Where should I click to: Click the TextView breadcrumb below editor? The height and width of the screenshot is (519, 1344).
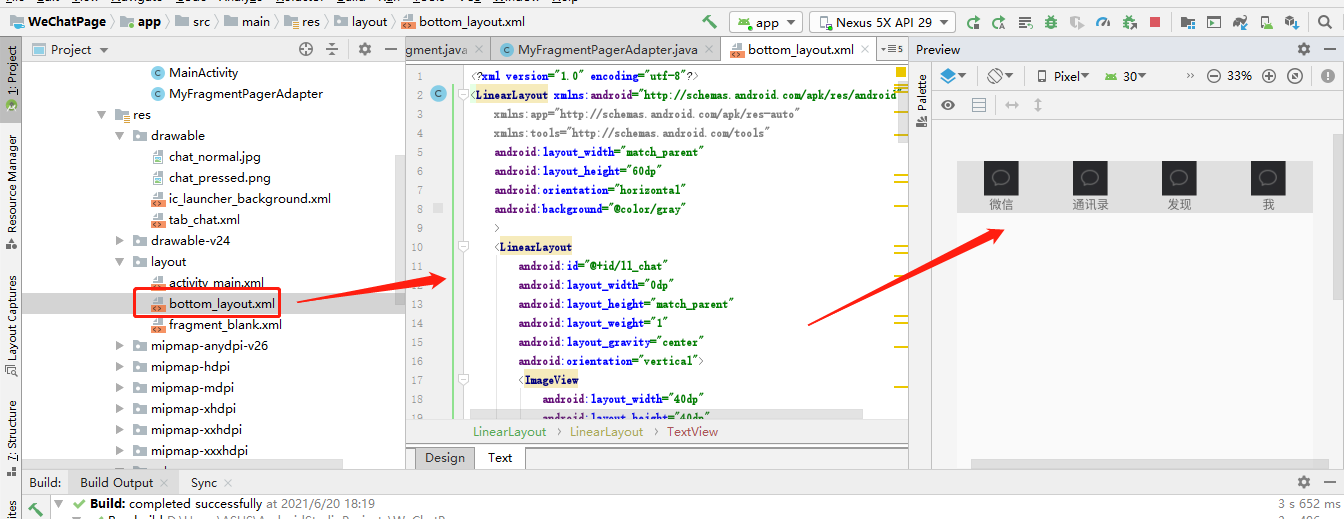tap(692, 432)
